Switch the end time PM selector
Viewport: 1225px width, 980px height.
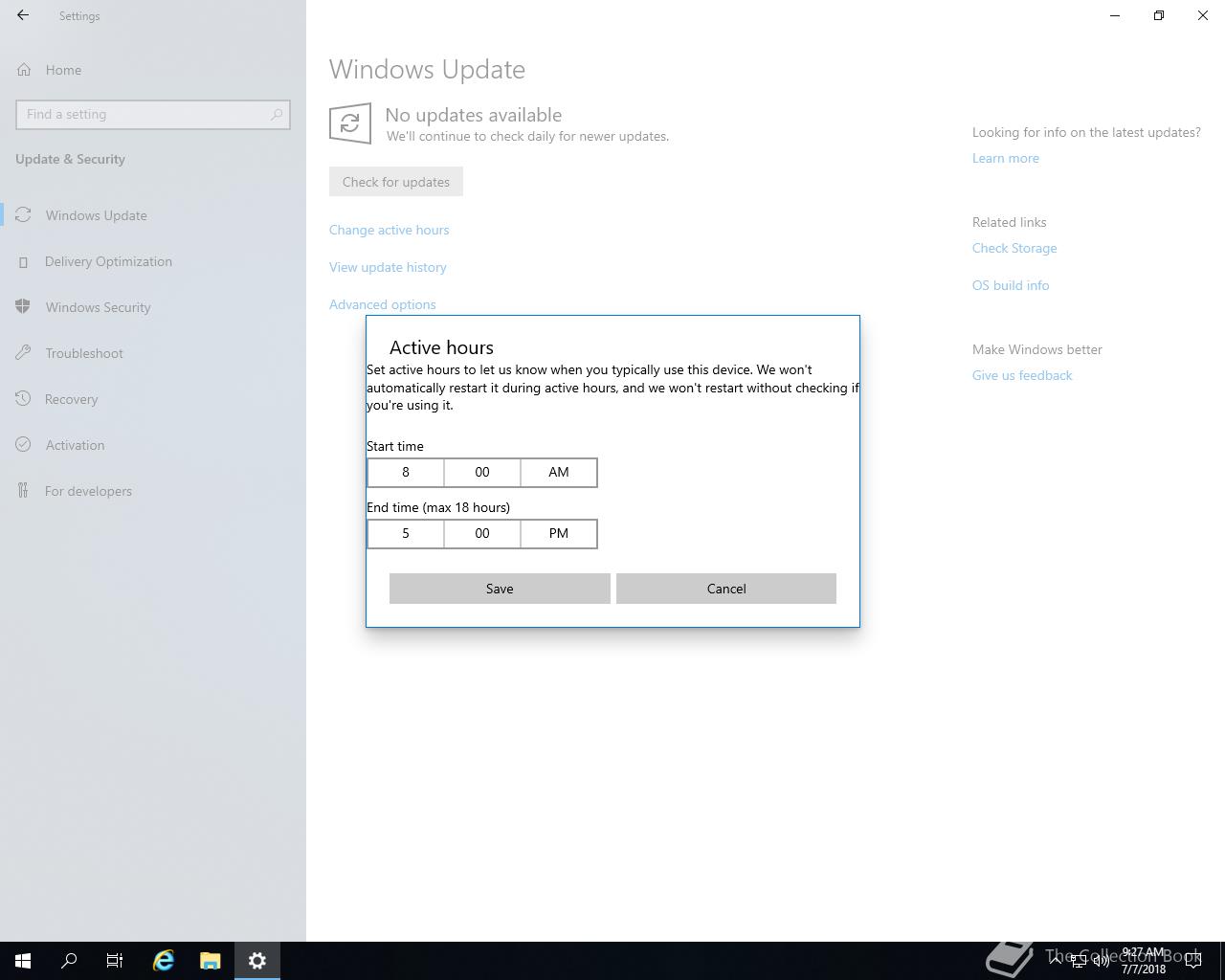(x=559, y=533)
